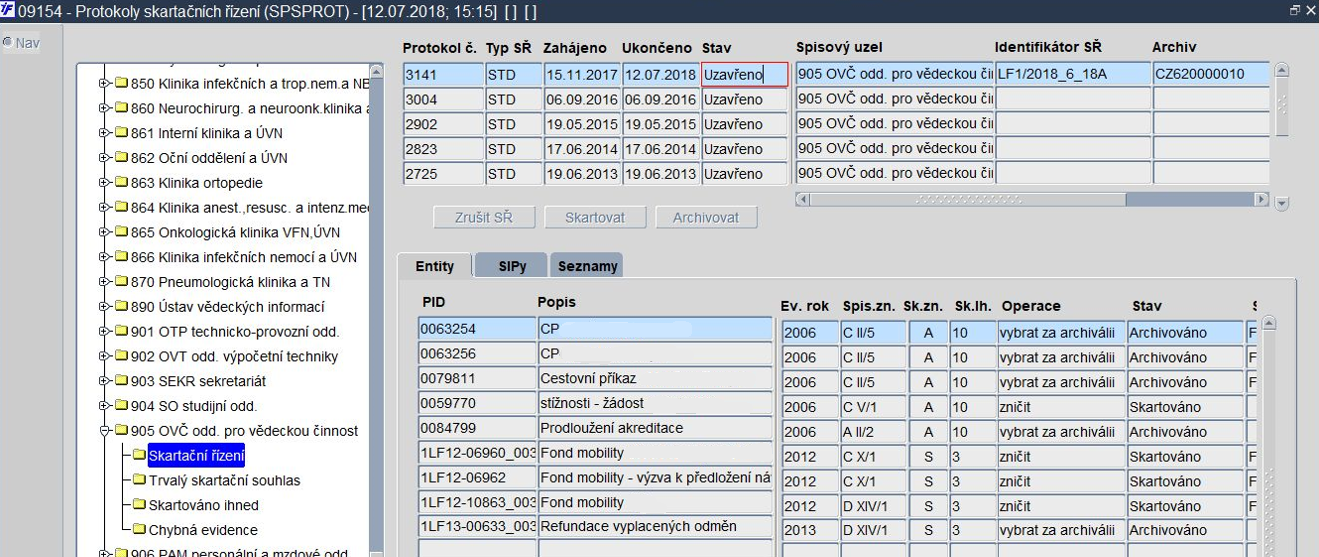Image resolution: width=1319 pixels, height=557 pixels.
Task: Expand the 850 Klinika infekčních tree node
Action: 103,83
